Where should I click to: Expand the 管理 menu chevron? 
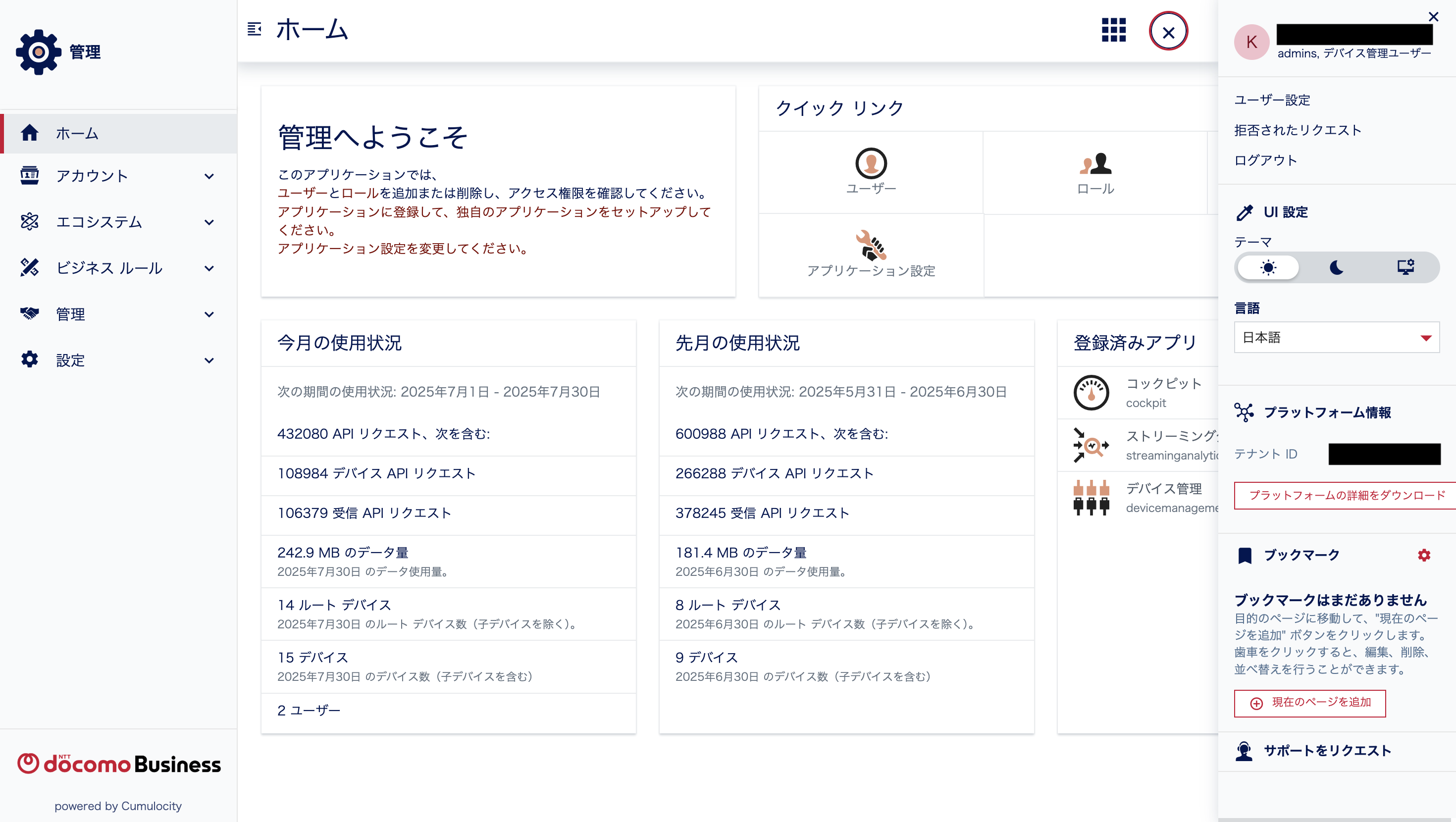point(209,314)
